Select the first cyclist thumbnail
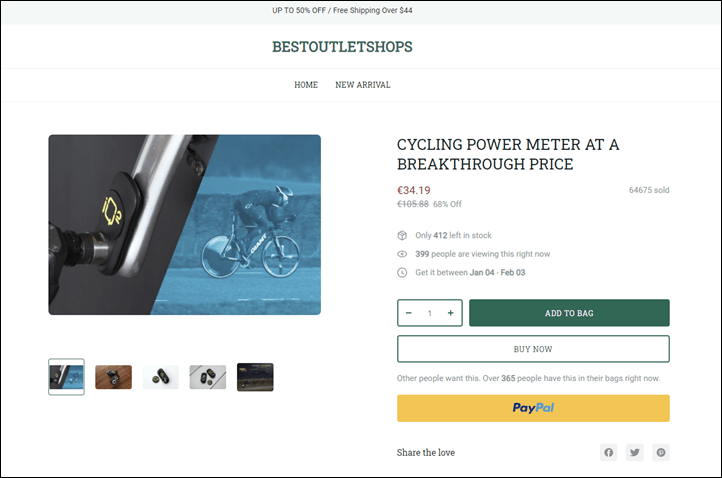The image size is (722, 478). click(x=66, y=377)
